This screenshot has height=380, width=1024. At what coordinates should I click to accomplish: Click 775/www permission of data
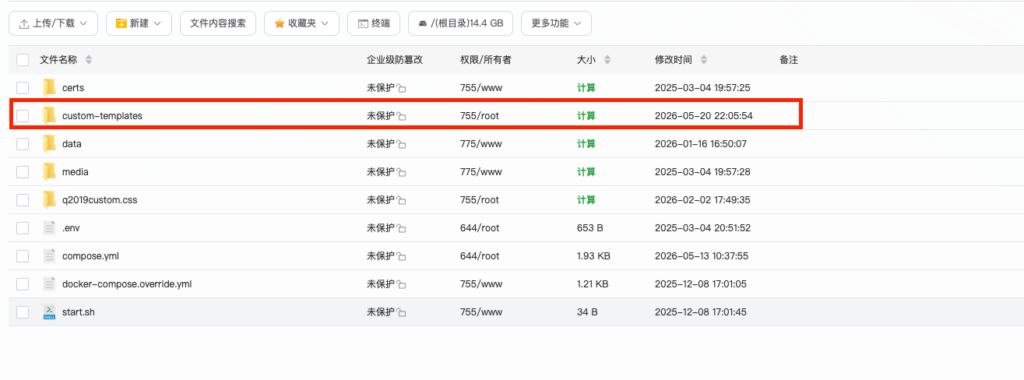[x=481, y=144]
